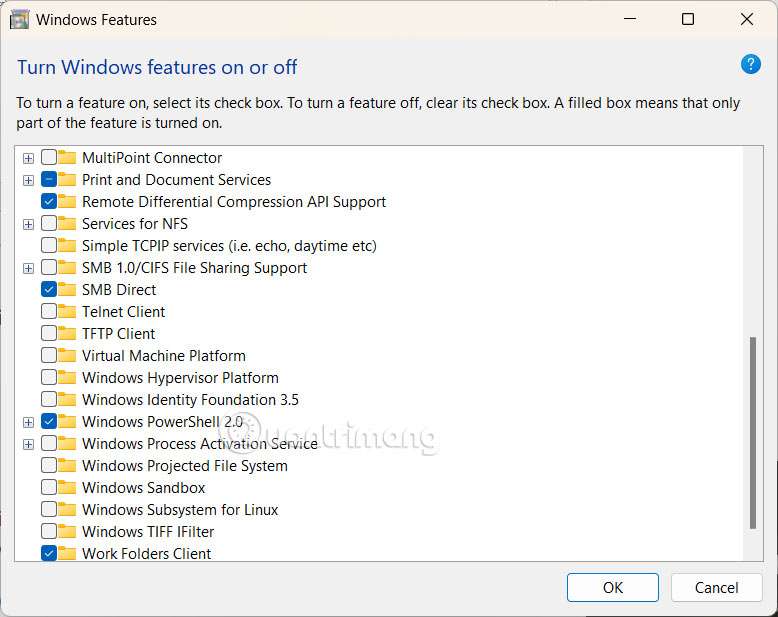This screenshot has width=778, height=617.
Task: Turn on the Windows Sandbox checkbox
Action: coord(49,488)
